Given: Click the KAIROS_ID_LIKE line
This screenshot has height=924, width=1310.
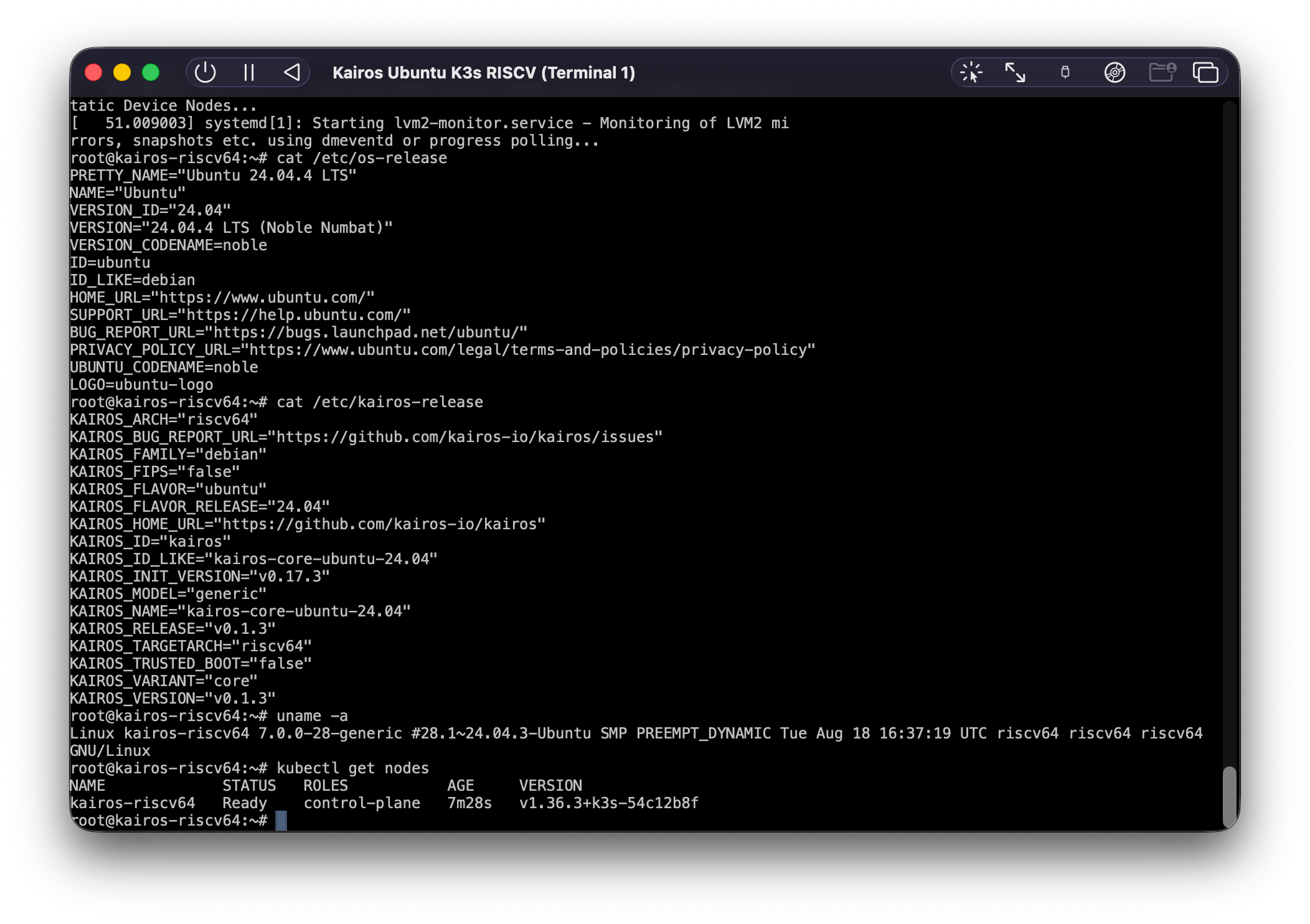Looking at the screenshot, I should click(x=253, y=559).
